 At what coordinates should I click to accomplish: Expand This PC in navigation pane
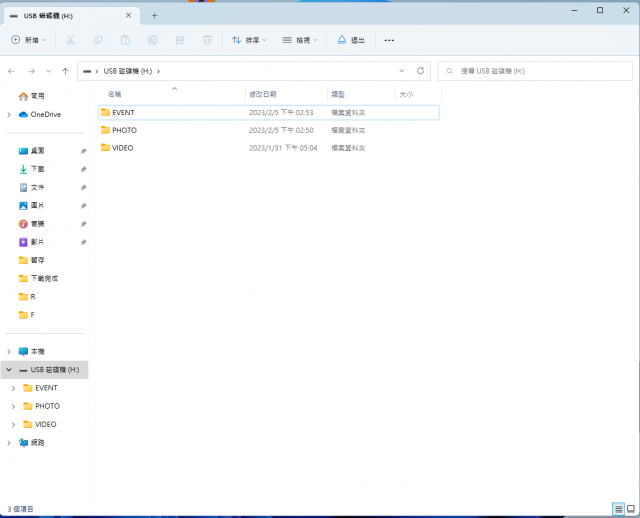click(9, 351)
